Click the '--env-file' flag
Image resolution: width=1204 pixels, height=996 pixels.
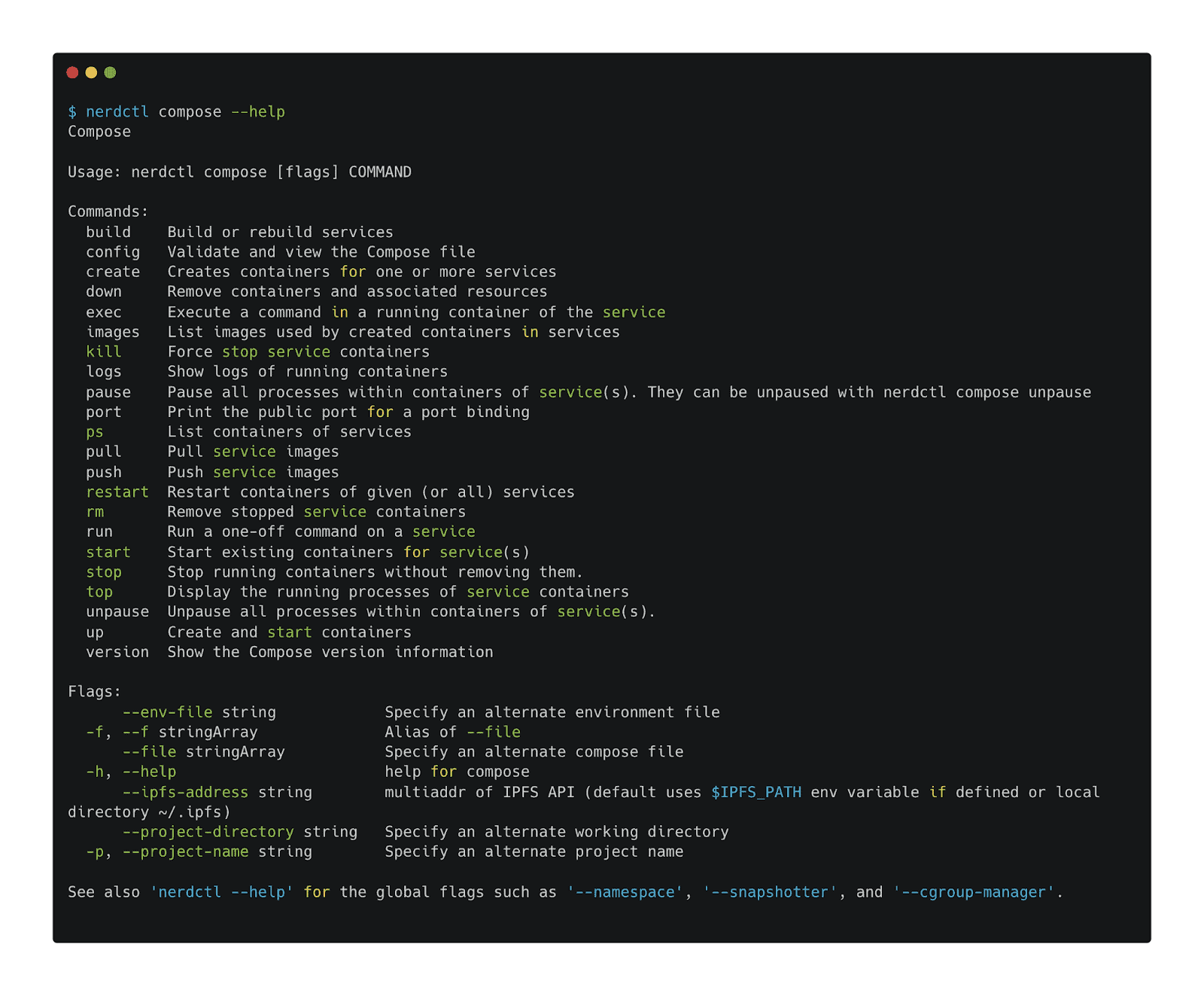click(167, 712)
